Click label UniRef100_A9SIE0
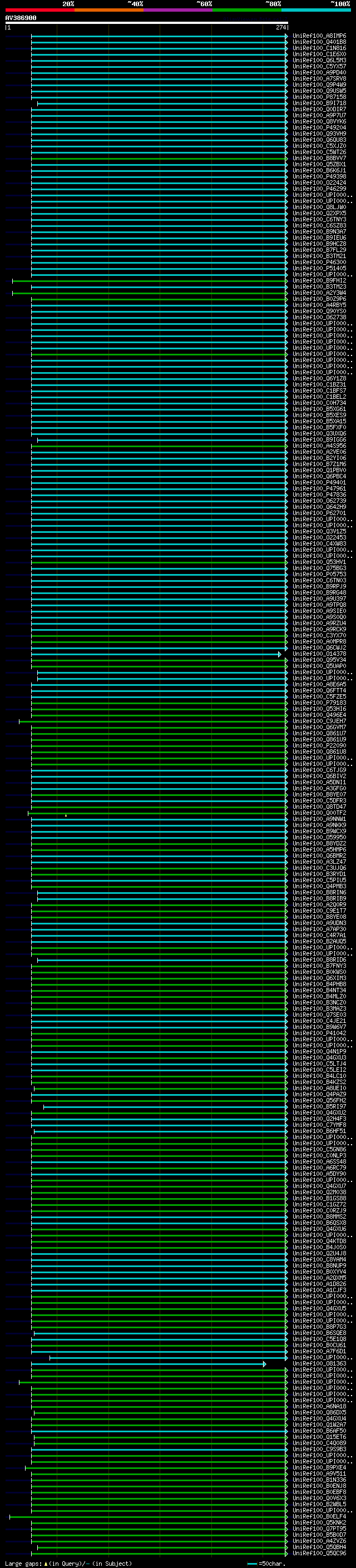 coord(319,611)
